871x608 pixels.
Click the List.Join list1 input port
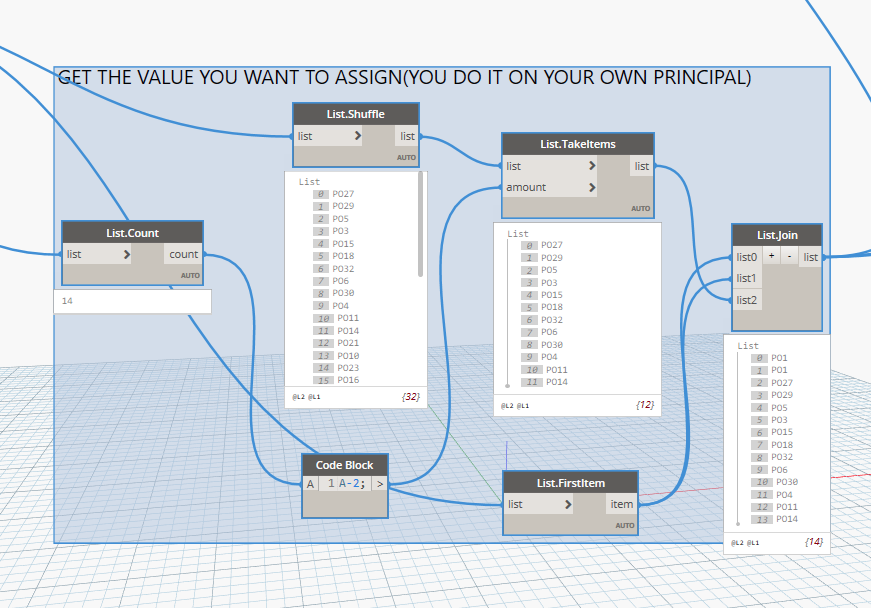pyautogui.click(x=746, y=278)
